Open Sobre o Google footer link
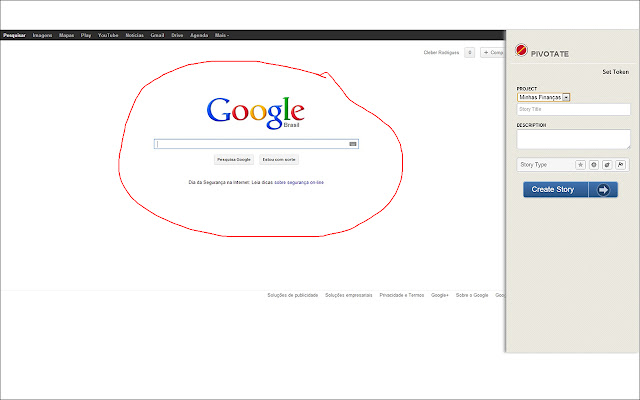Screen dimensions: 640x400 472,295
